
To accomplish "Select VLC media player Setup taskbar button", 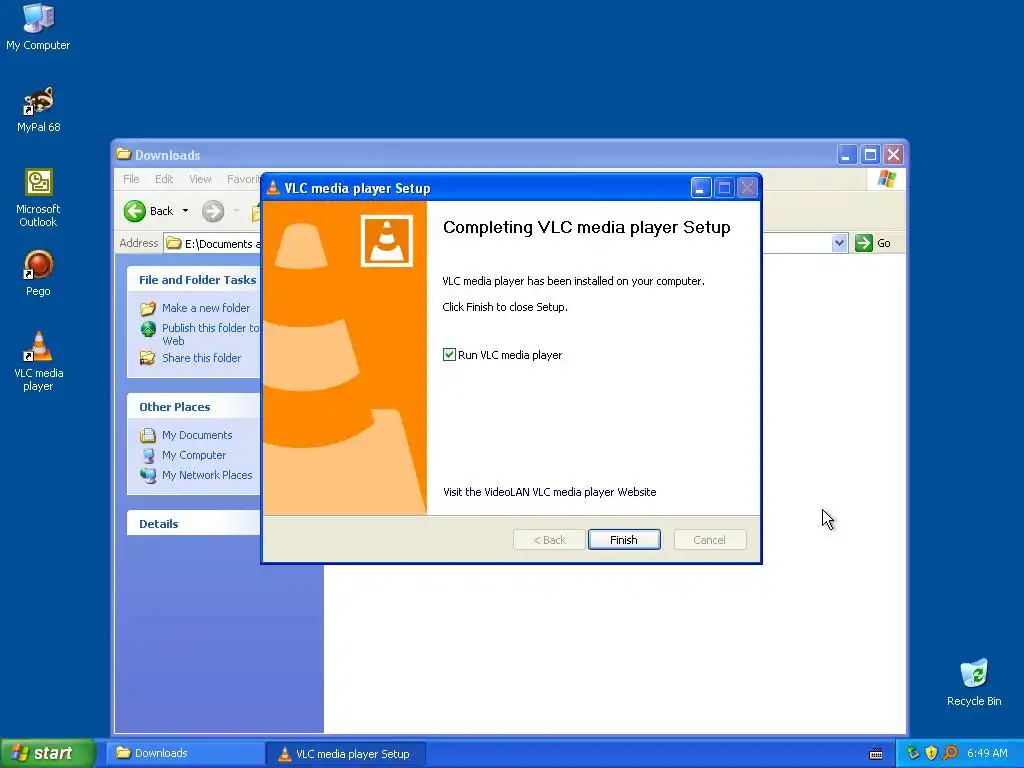I will click(346, 754).
